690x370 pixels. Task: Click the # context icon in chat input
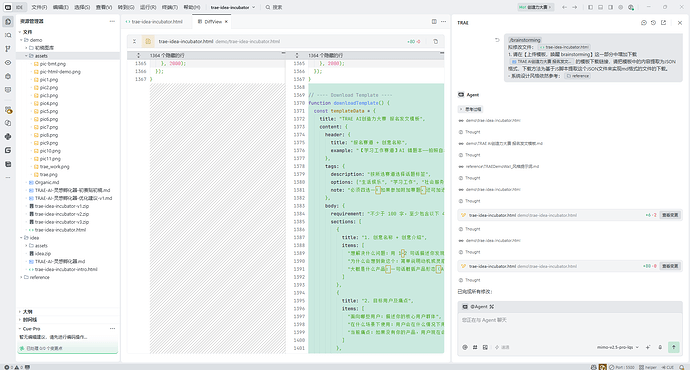tap(475, 347)
